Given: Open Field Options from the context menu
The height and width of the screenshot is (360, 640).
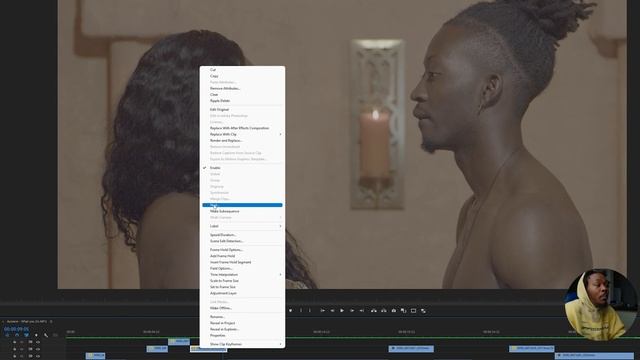Looking at the screenshot, I should [242, 269].
